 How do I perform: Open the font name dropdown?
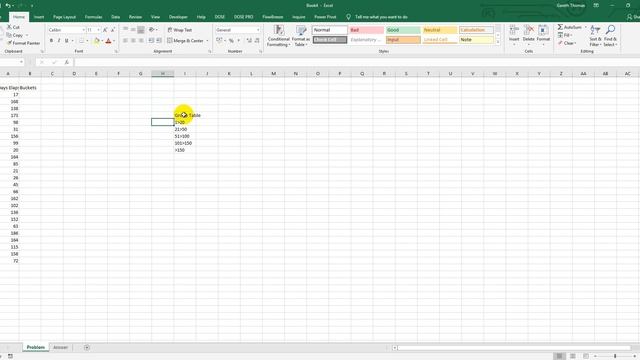84,30
